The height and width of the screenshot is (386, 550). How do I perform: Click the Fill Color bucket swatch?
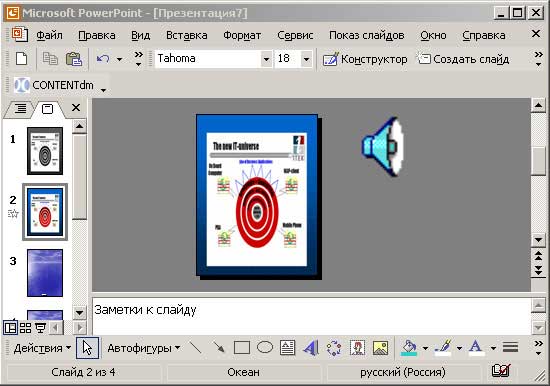click(409, 348)
